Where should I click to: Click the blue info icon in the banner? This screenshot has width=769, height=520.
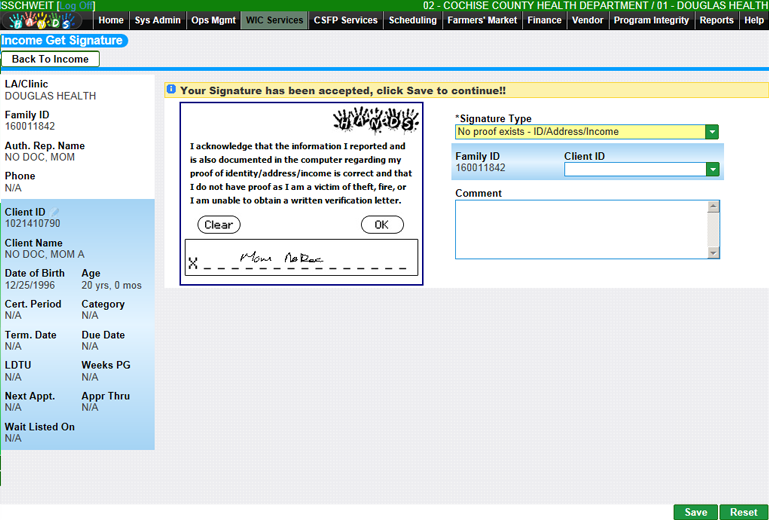pos(171,90)
